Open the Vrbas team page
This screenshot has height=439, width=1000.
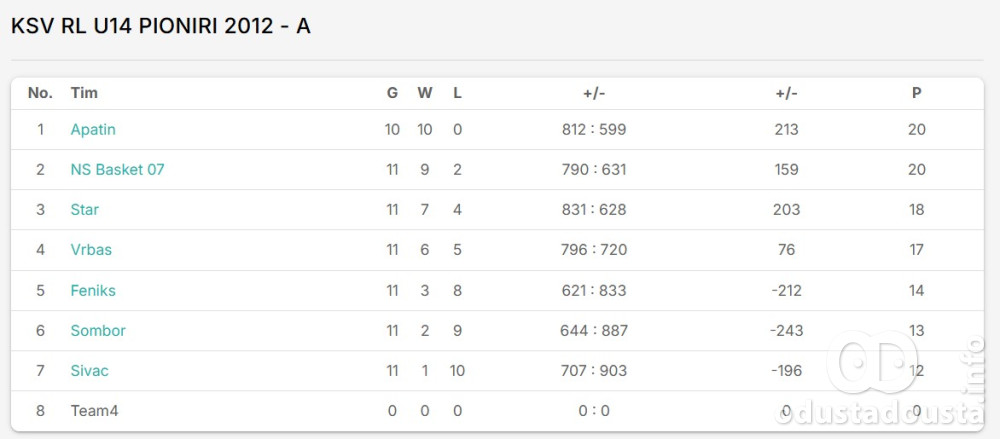91,250
